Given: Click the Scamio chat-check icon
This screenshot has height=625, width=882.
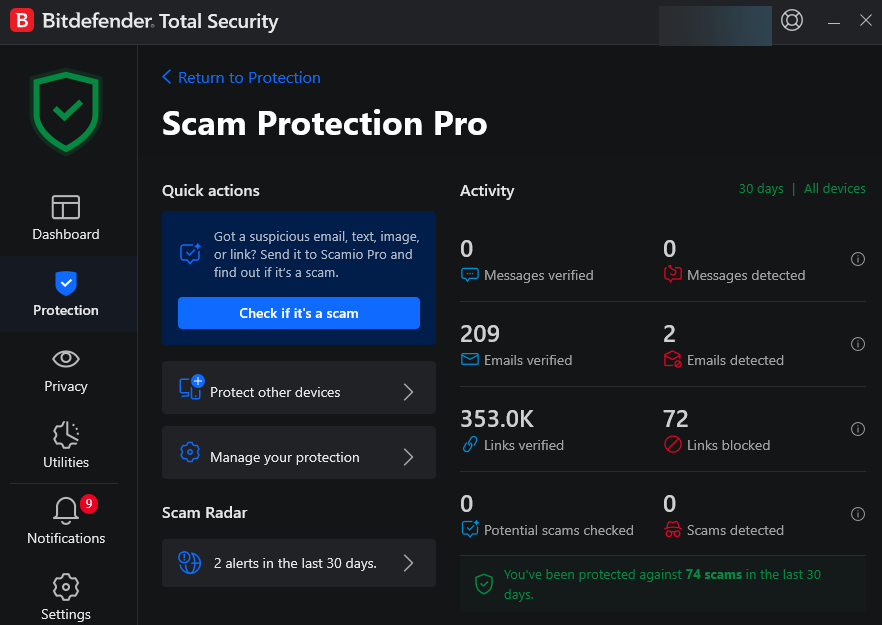Looking at the screenshot, I should pyautogui.click(x=190, y=254).
